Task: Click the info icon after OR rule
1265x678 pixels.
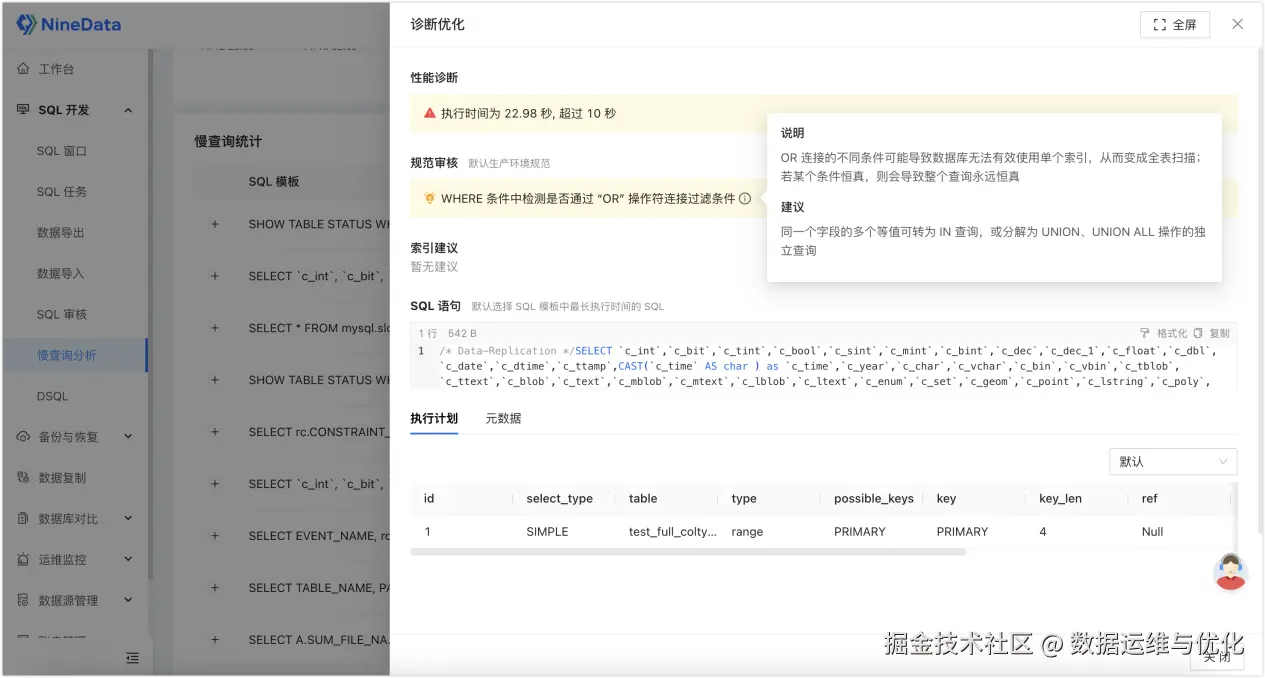Action: [x=745, y=199]
